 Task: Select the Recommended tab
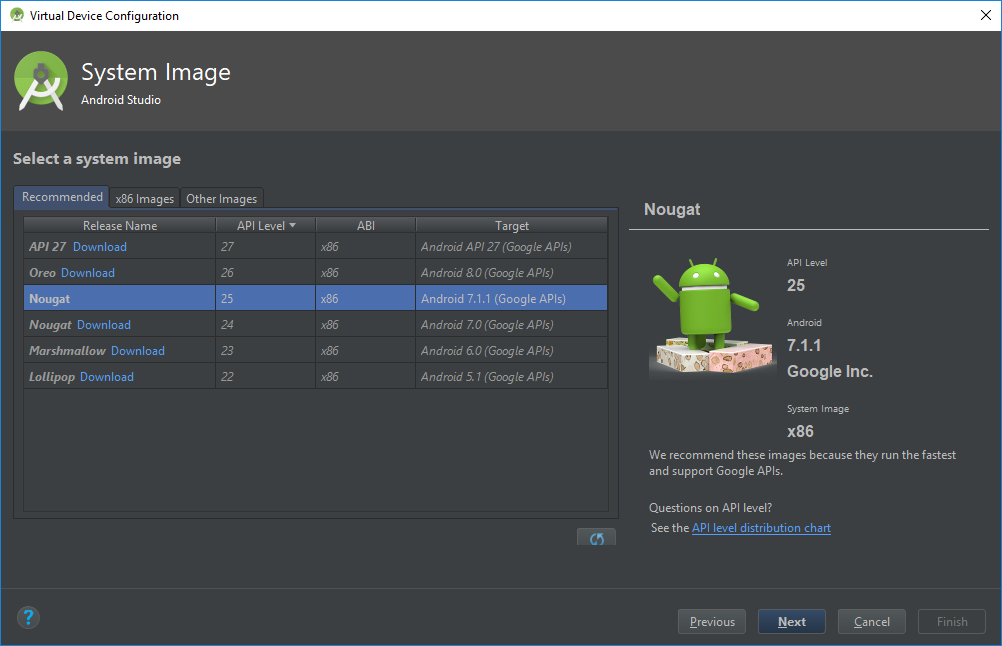pos(61,197)
